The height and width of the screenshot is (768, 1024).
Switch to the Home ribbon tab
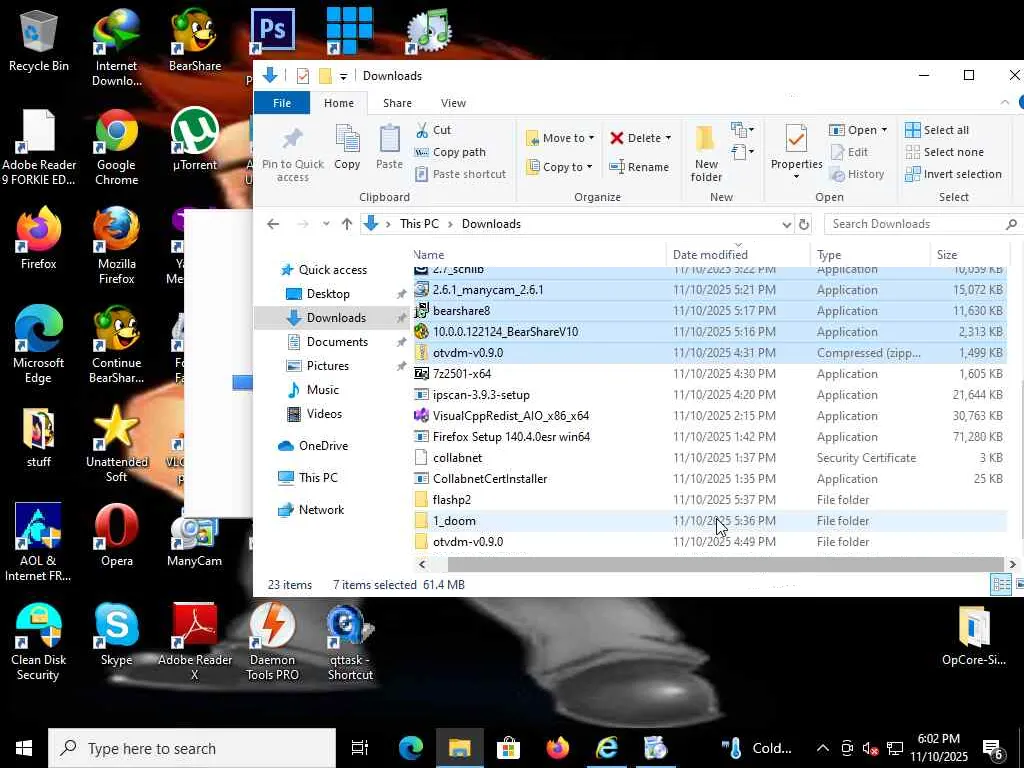pyautogui.click(x=339, y=103)
